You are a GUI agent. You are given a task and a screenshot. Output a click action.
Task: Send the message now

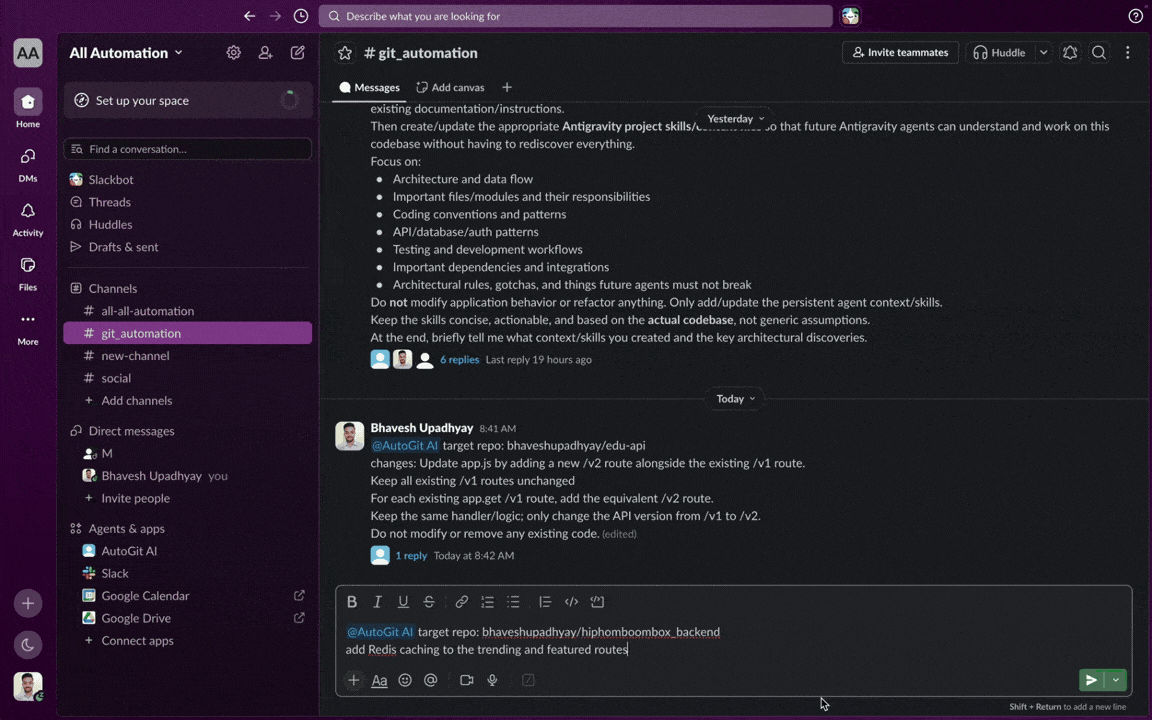[1091, 680]
